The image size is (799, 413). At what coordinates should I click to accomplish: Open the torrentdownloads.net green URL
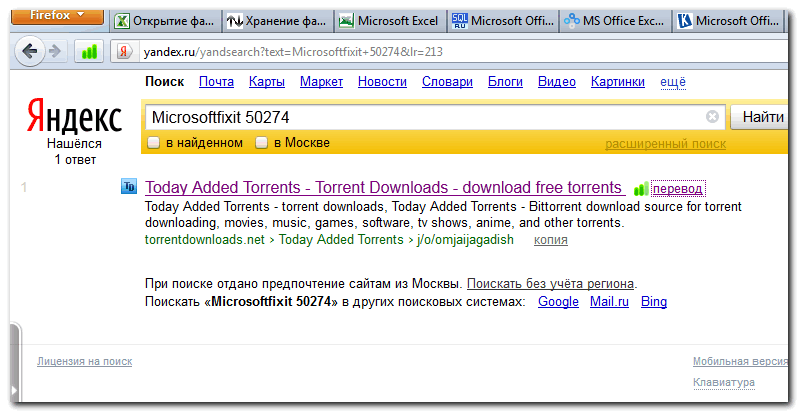tap(205, 240)
